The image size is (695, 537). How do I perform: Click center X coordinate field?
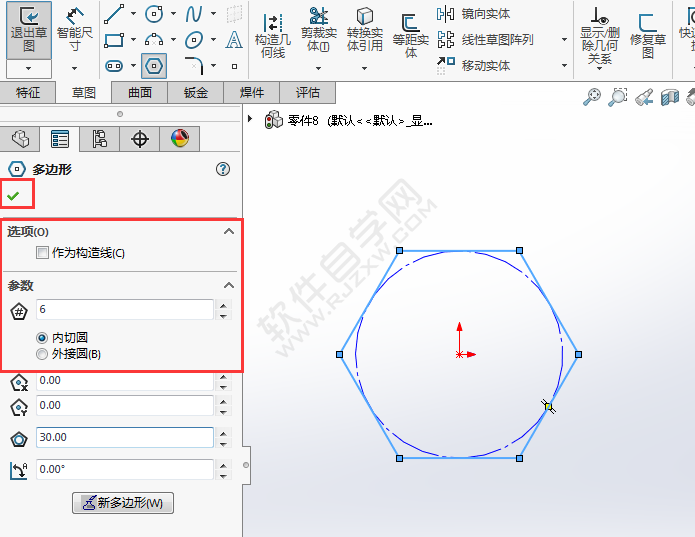[125, 381]
